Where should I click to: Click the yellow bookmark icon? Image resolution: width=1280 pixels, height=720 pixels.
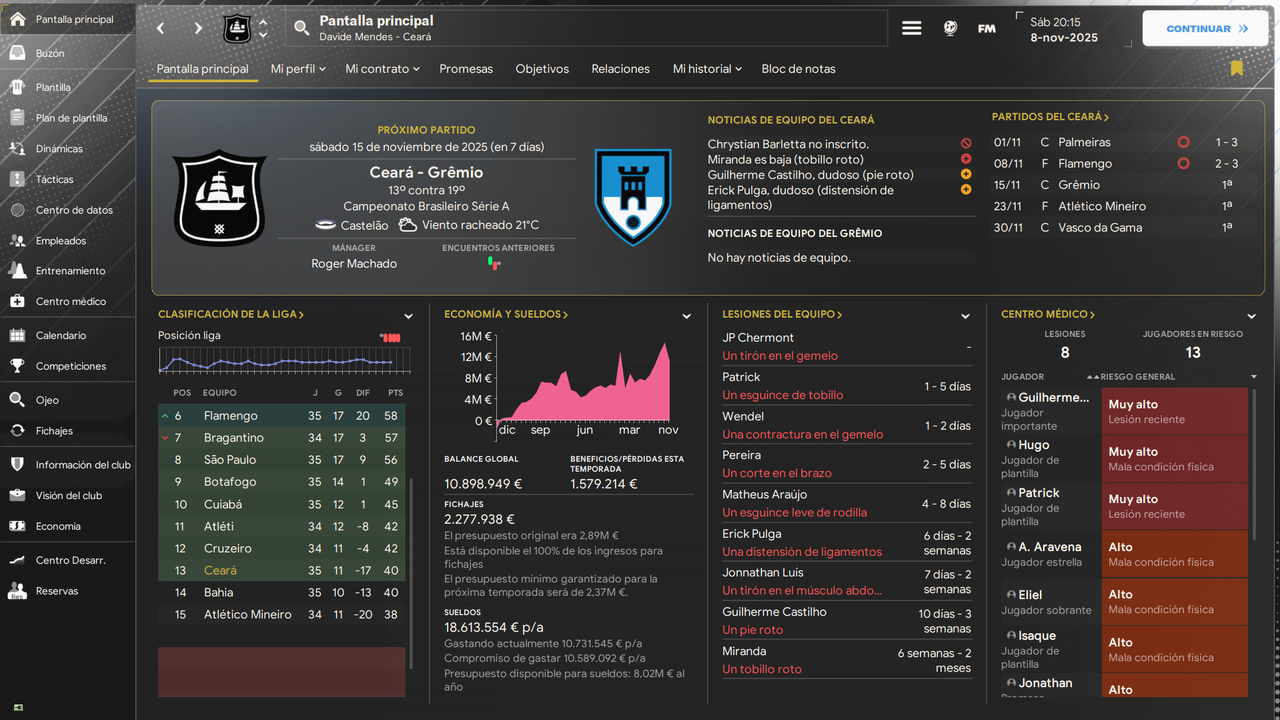(x=1237, y=68)
